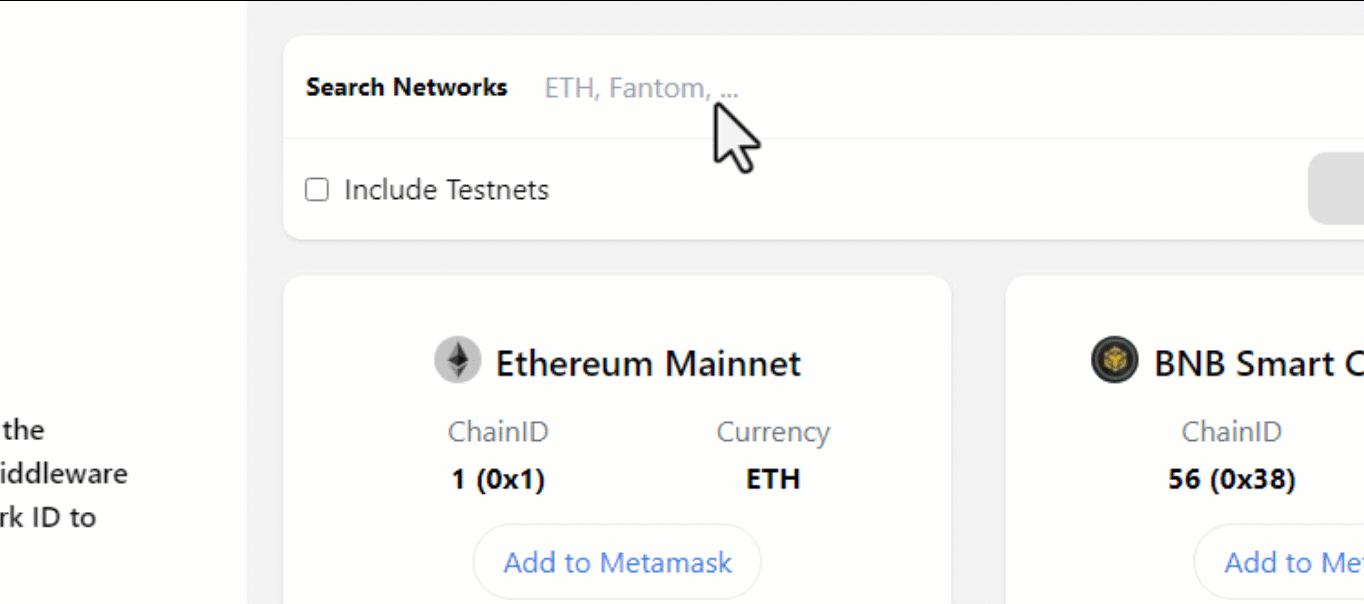Click the 'Search Networks' label

tap(406, 88)
